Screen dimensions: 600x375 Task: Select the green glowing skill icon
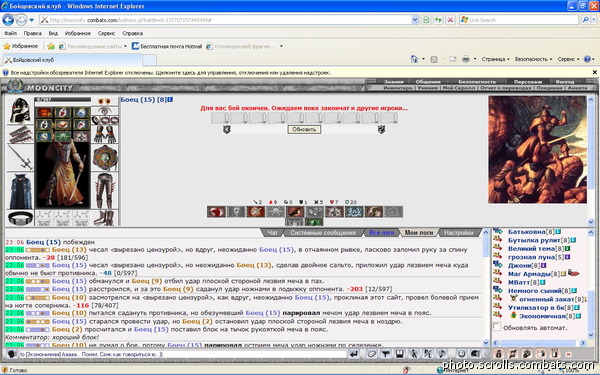(x=314, y=222)
